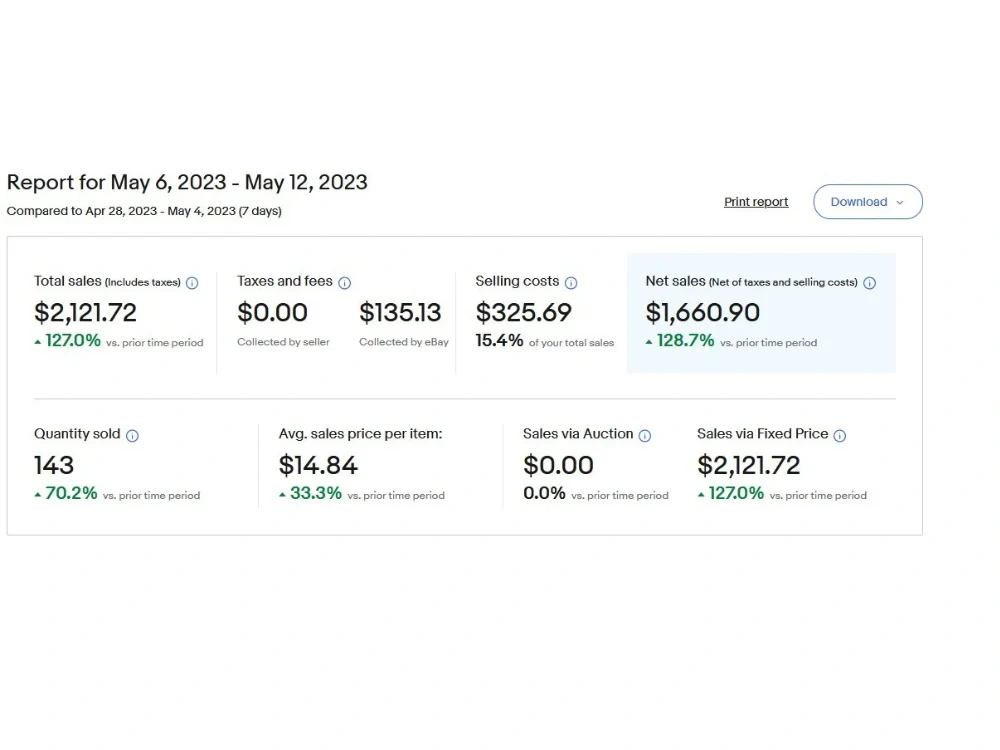The image size is (1000, 750).
Task: Click the $0.00 Sales via Auction amount
Action: (558, 466)
